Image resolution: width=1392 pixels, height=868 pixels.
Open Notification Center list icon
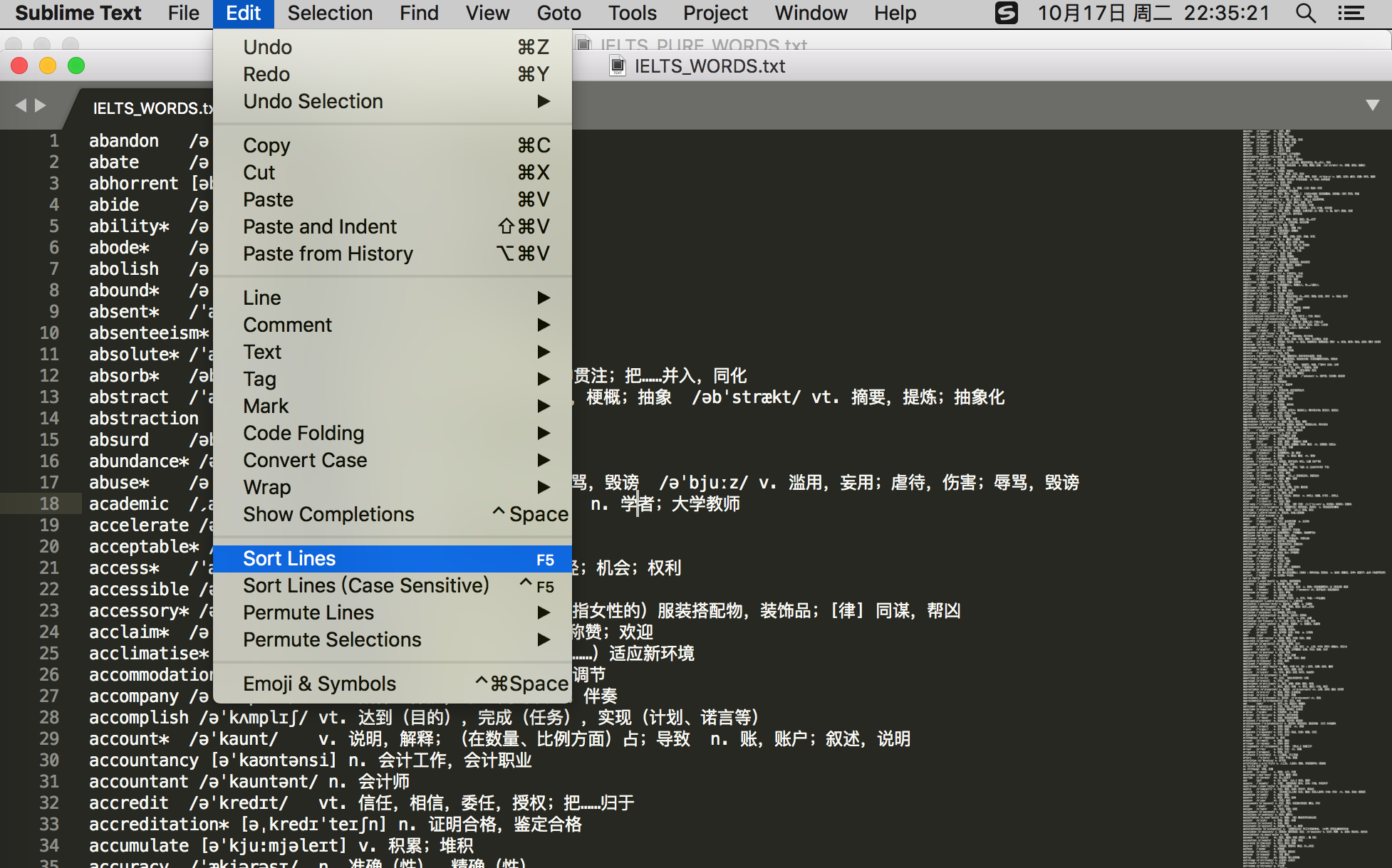click(x=1351, y=13)
